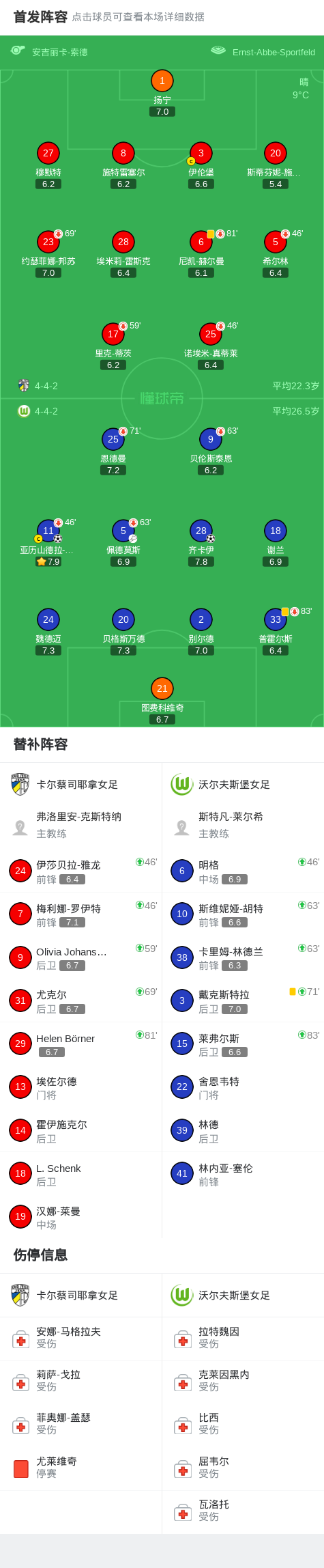Open substitute 6 明格 midfielder row

click(243, 871)
